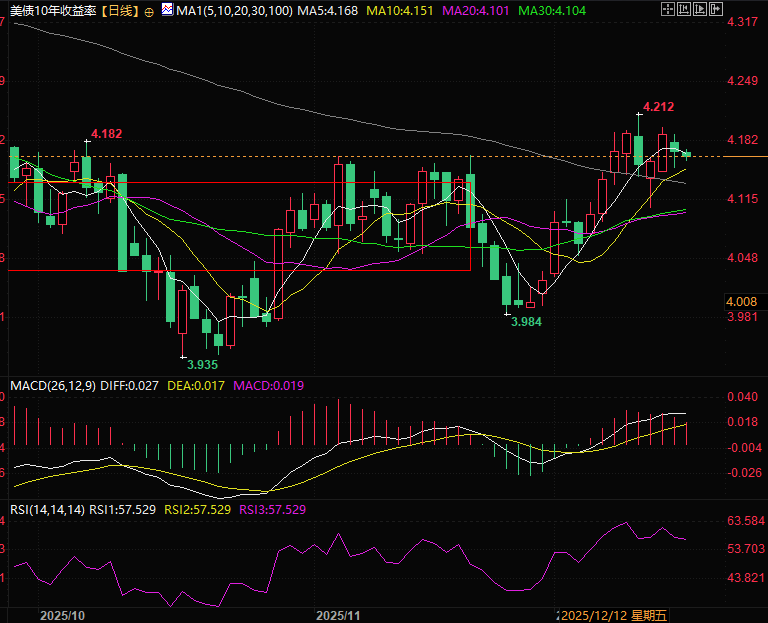Click the DEA:0.017 value
The image size is (768, 623).
point(196,386)
